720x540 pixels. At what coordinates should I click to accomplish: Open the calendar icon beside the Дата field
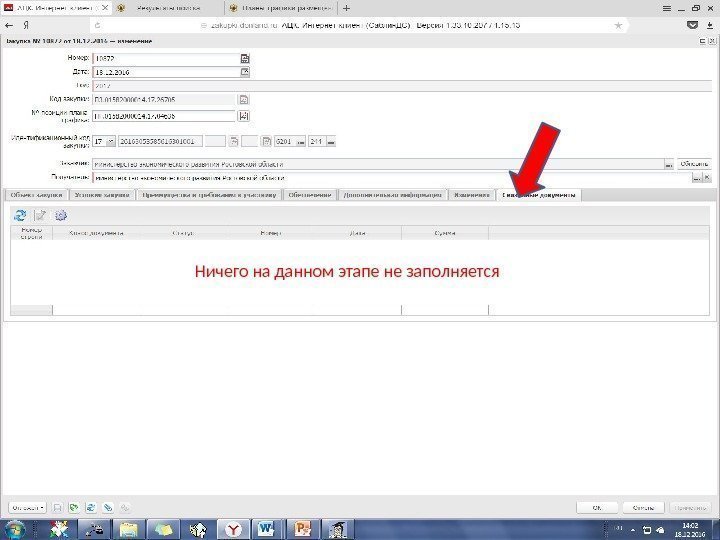pos(245,72)
